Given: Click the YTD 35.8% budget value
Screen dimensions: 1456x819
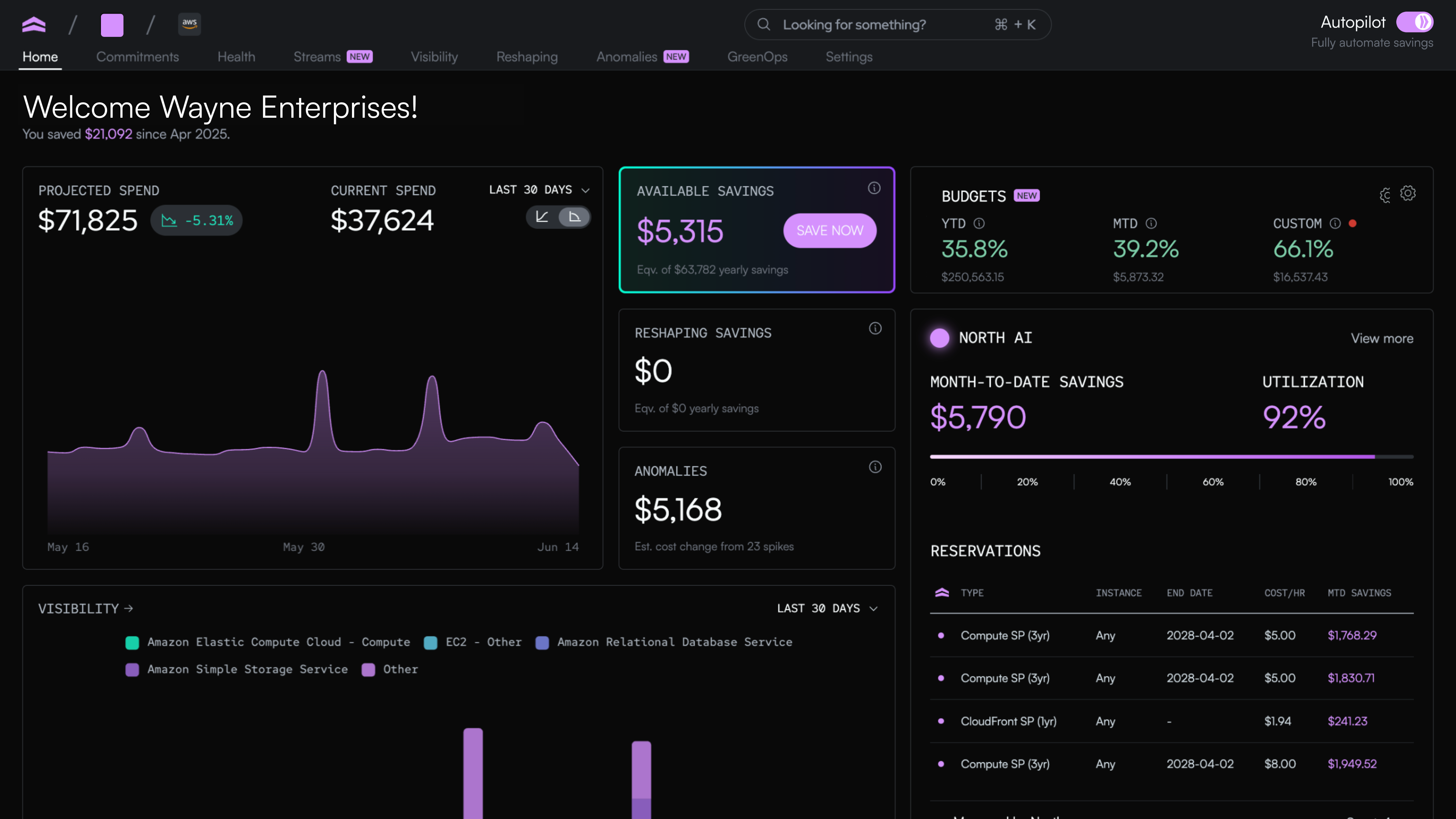Looking at the screenshot, I should click(974, 249).
